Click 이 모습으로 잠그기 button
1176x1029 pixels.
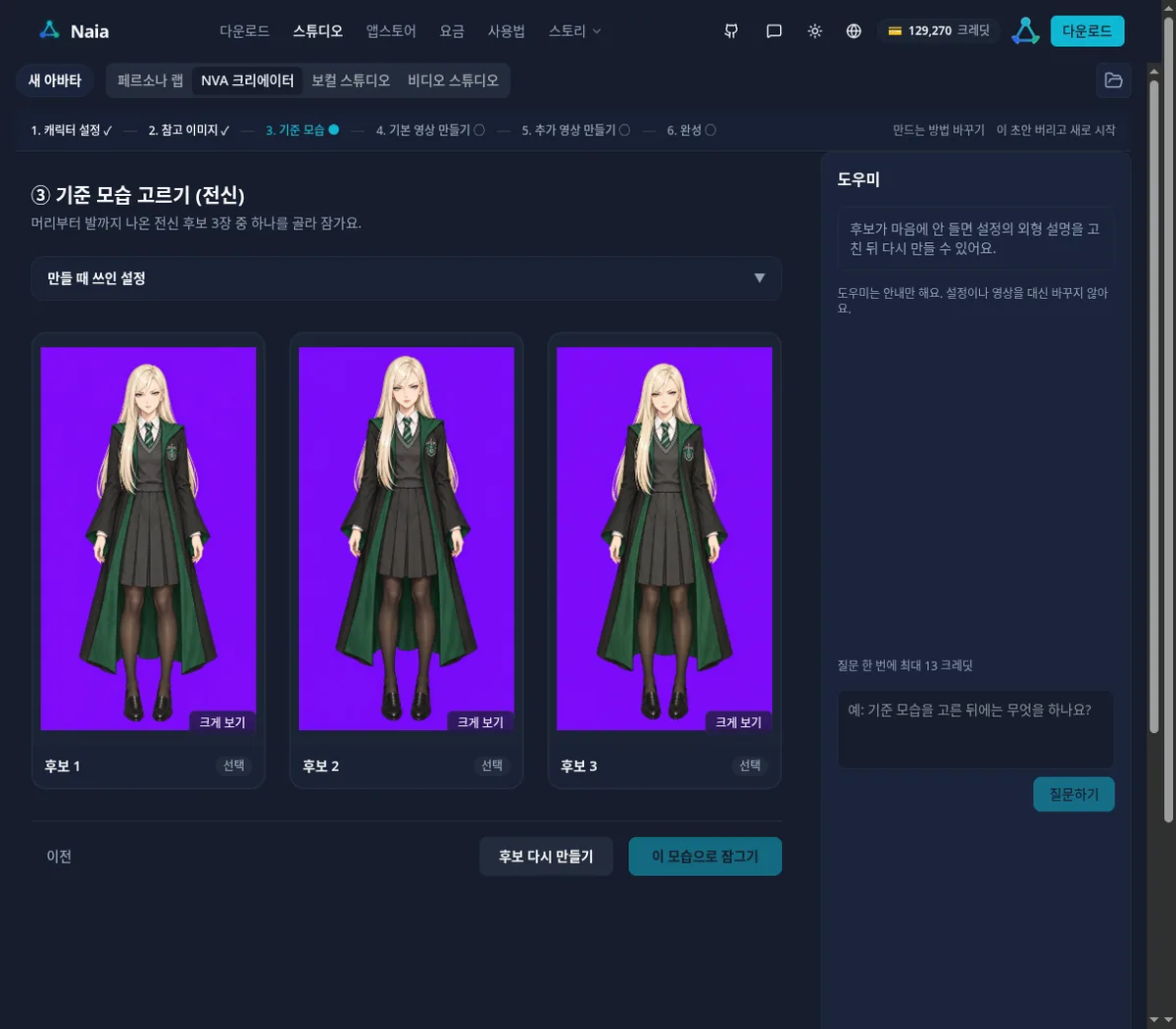click(706, 857)
